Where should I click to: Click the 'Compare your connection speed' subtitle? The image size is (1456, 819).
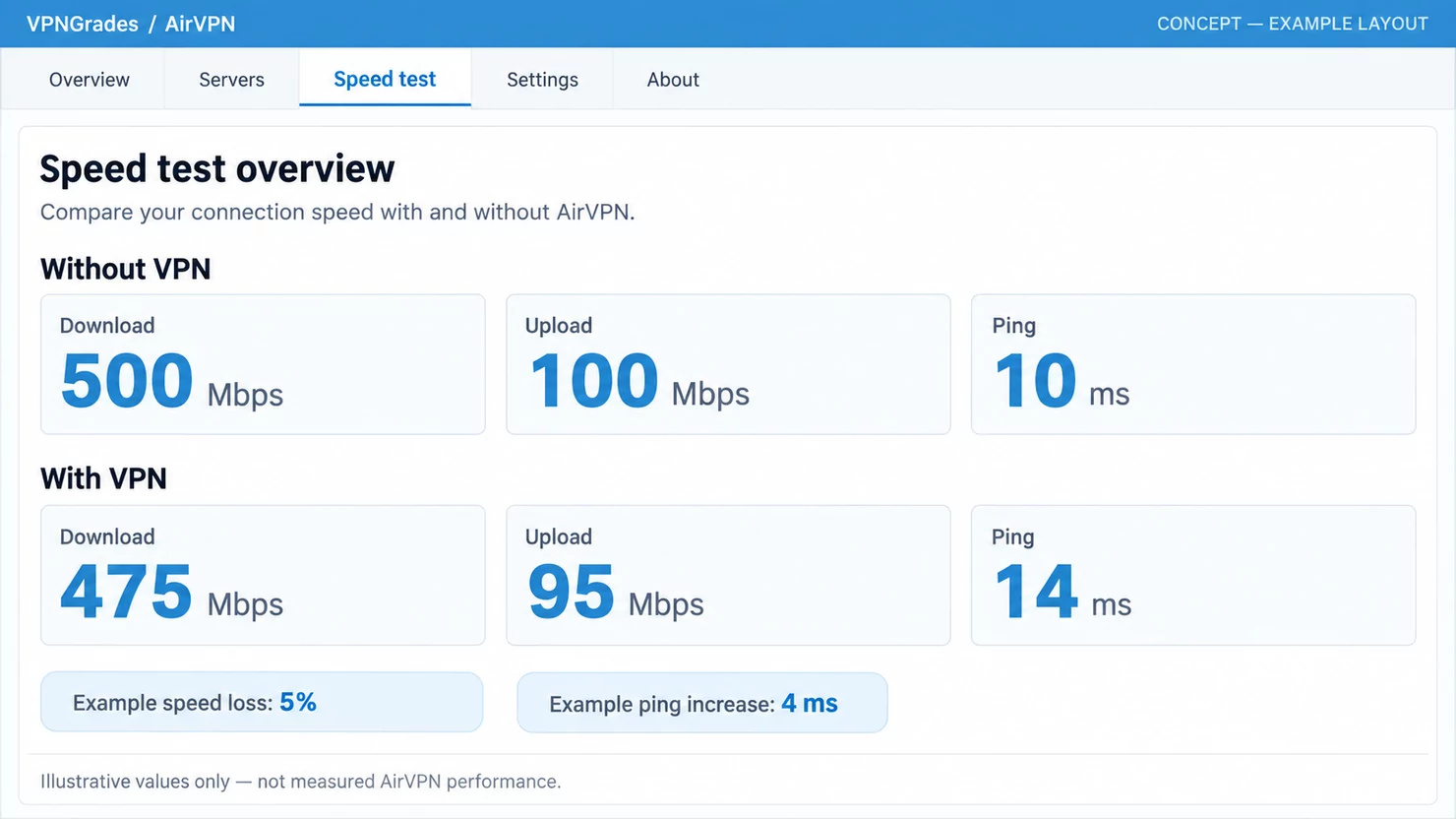click(x=337, y=212)
